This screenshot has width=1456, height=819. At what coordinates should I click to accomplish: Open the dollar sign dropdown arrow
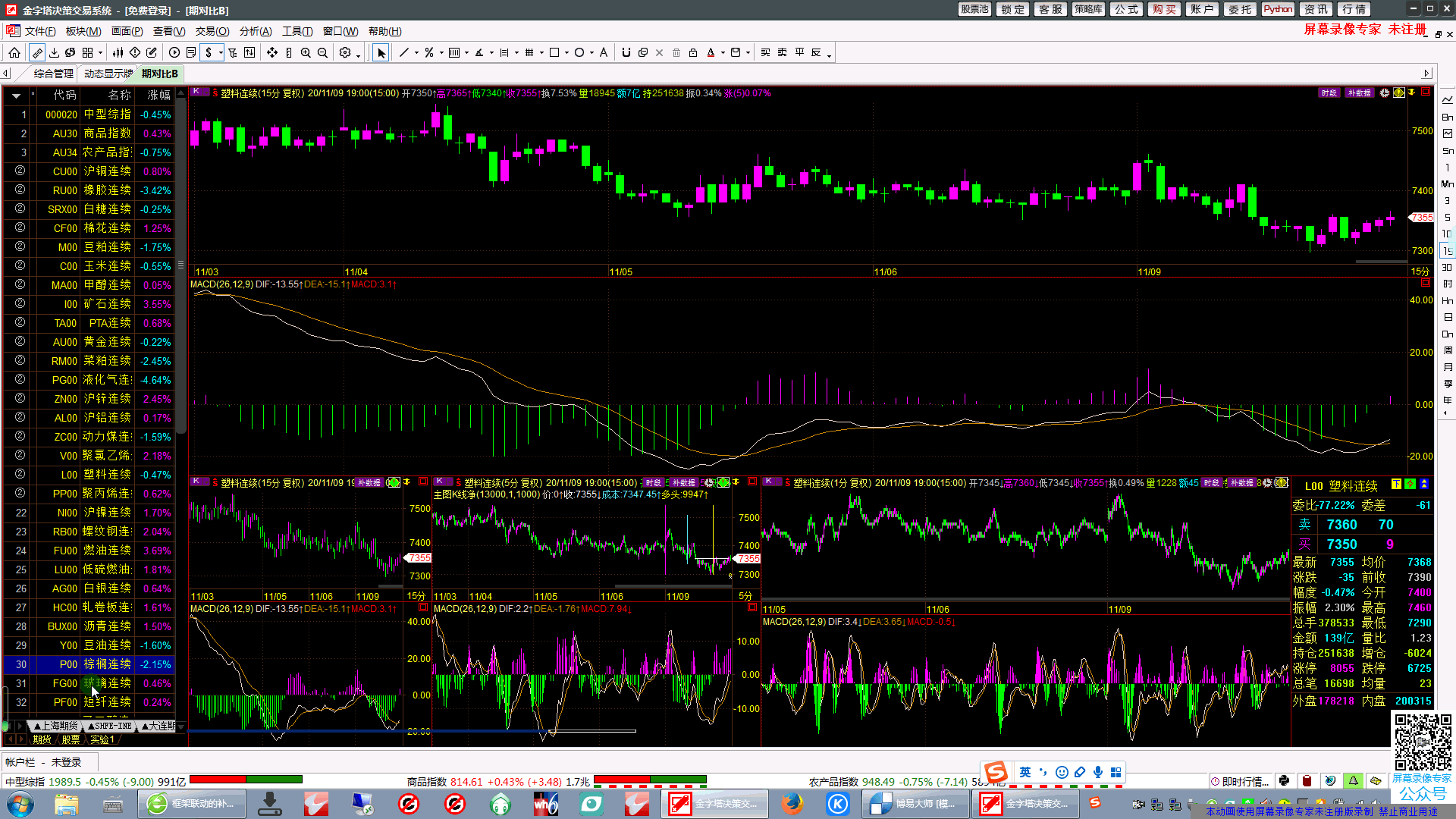click(221, 52)
